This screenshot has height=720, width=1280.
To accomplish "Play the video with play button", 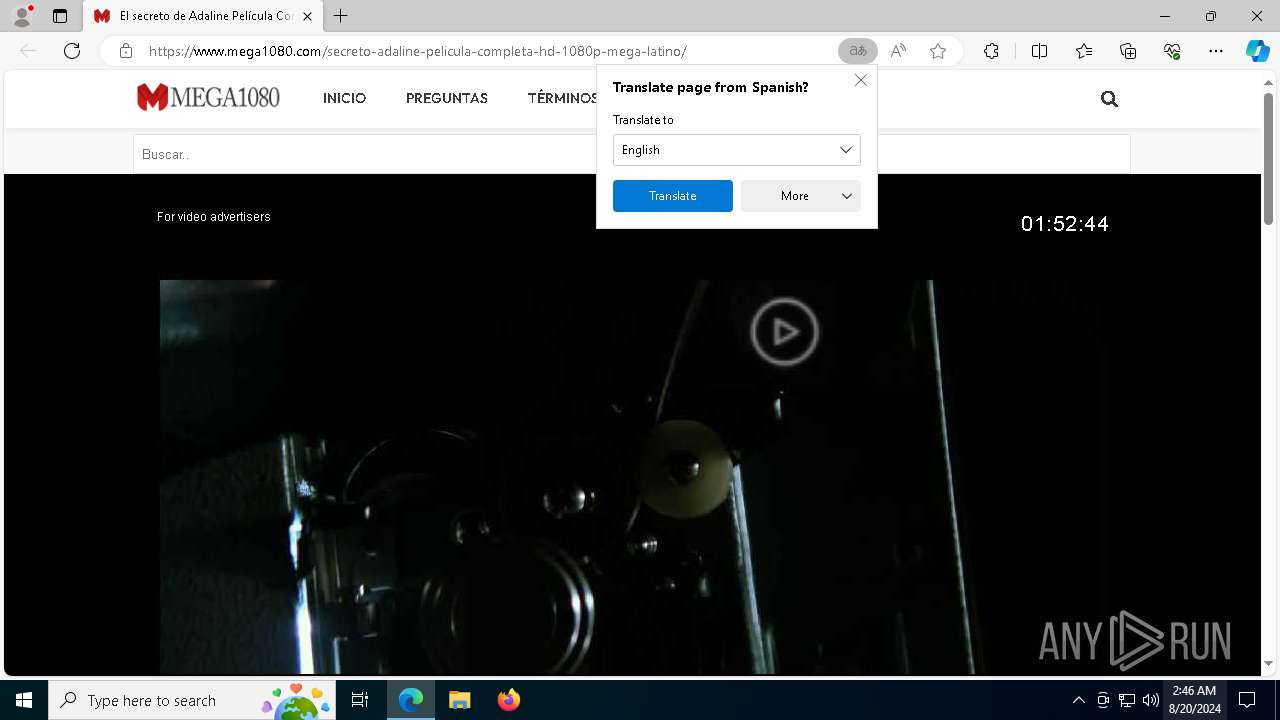I will [785, 332].
